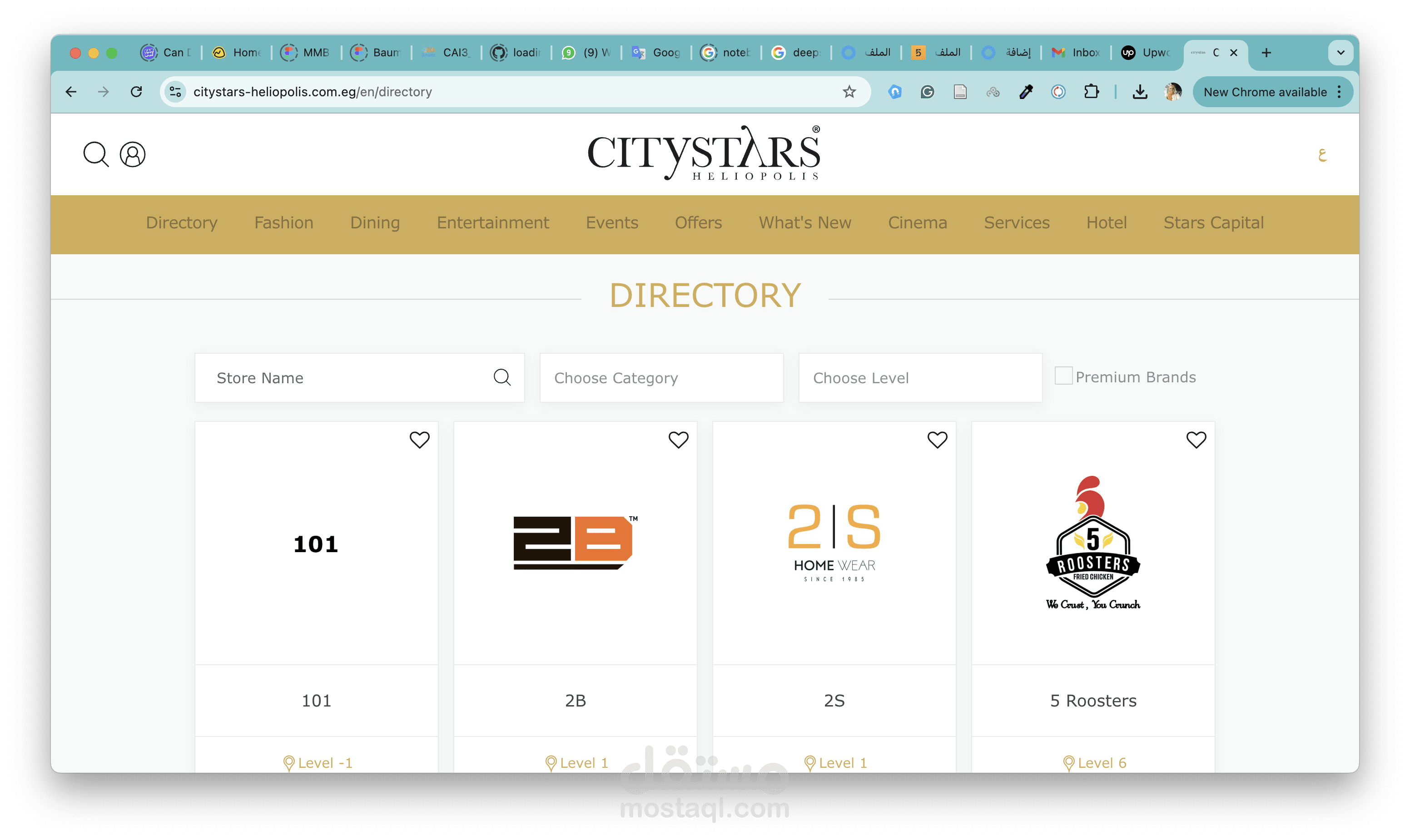Click the address bar URL
The width and height of the screenshot is (1410, 840).
313,92
